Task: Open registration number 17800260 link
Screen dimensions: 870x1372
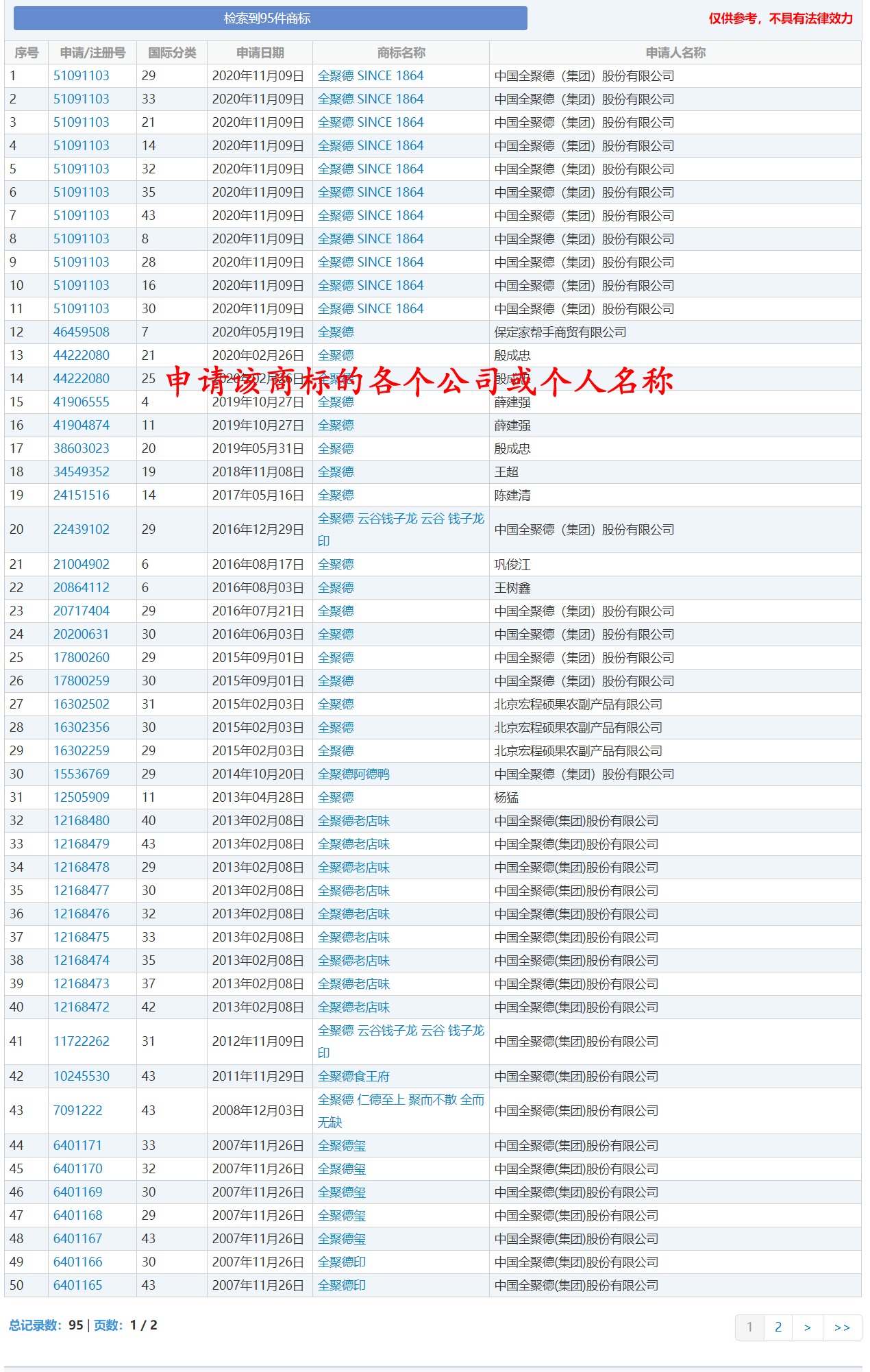Action: coord(82,658)
